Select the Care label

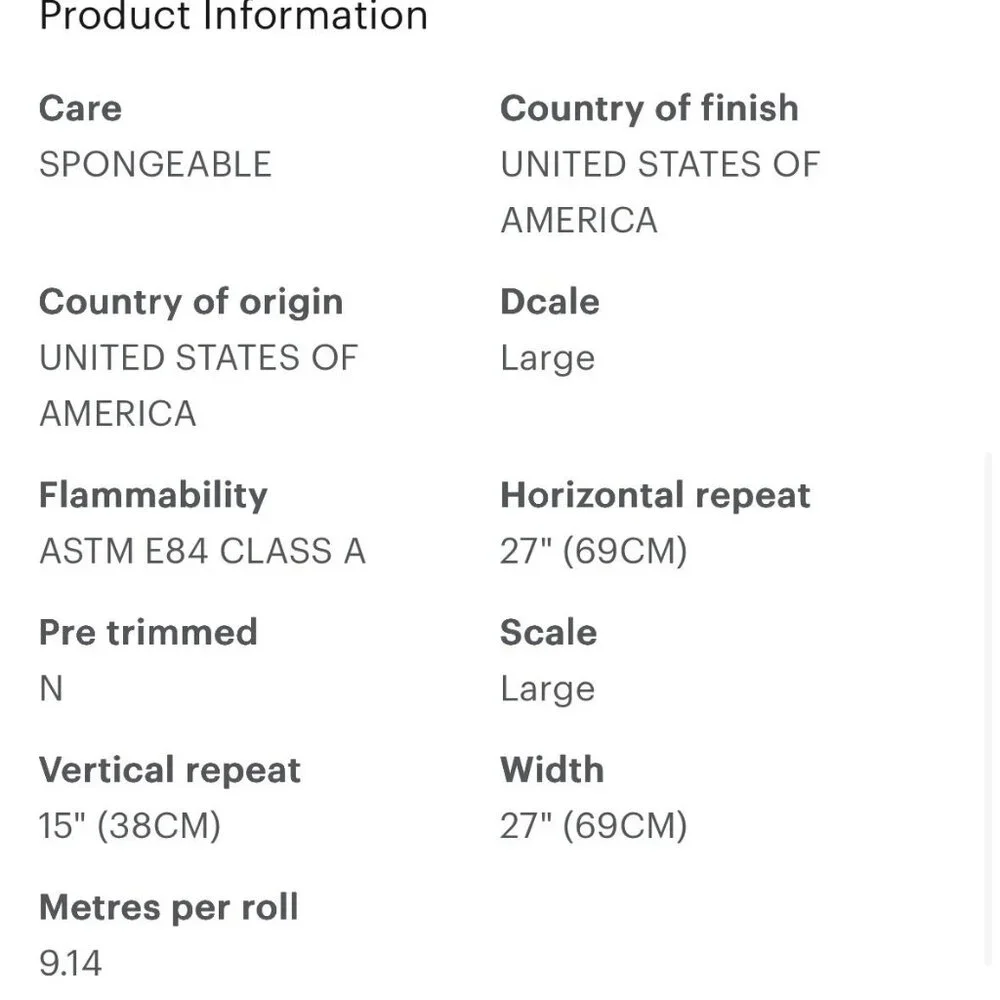point(80,108)
